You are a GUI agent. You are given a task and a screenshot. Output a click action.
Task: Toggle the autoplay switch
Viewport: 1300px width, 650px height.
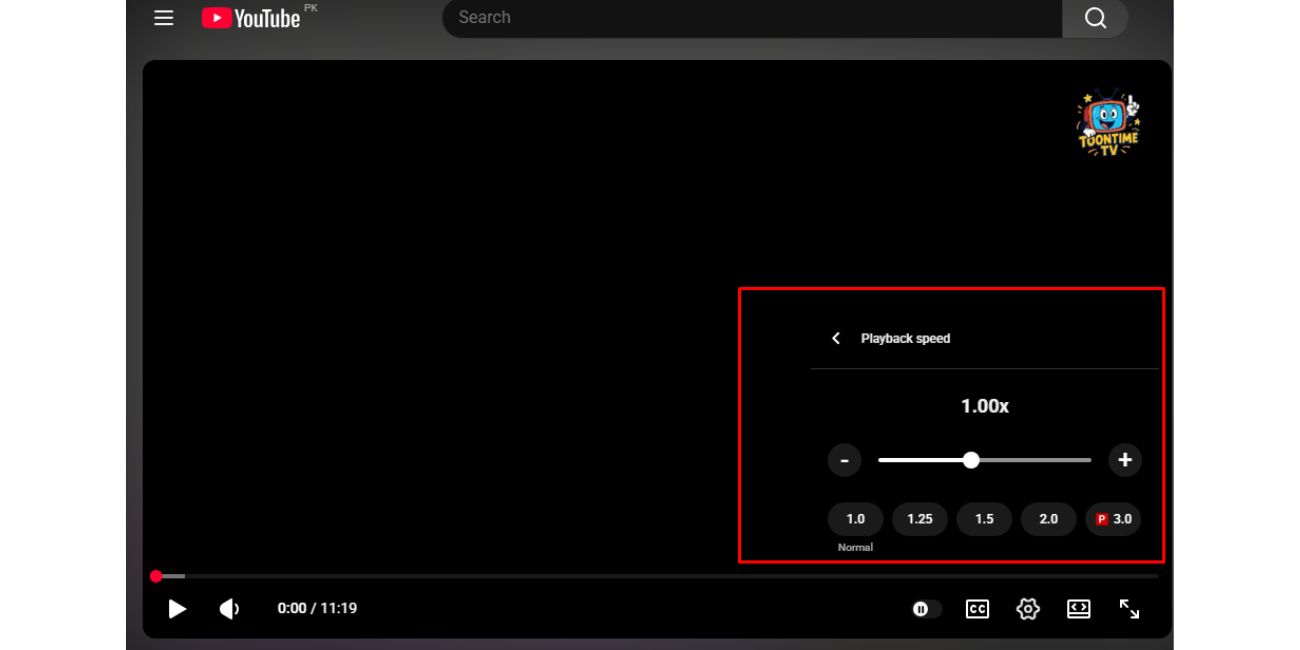pyautogui.click(x=927, y=609)
